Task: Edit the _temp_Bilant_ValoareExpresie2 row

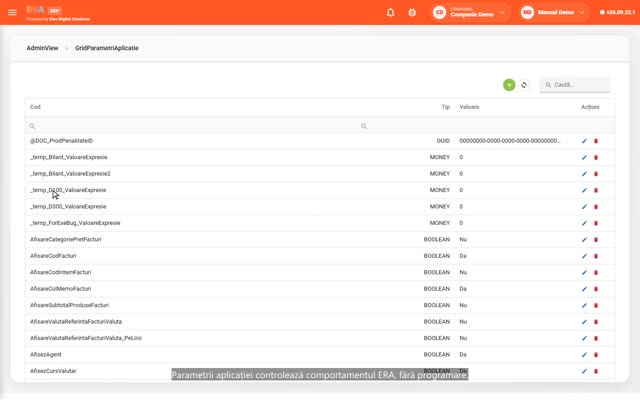Action: [x=584, y=174]
